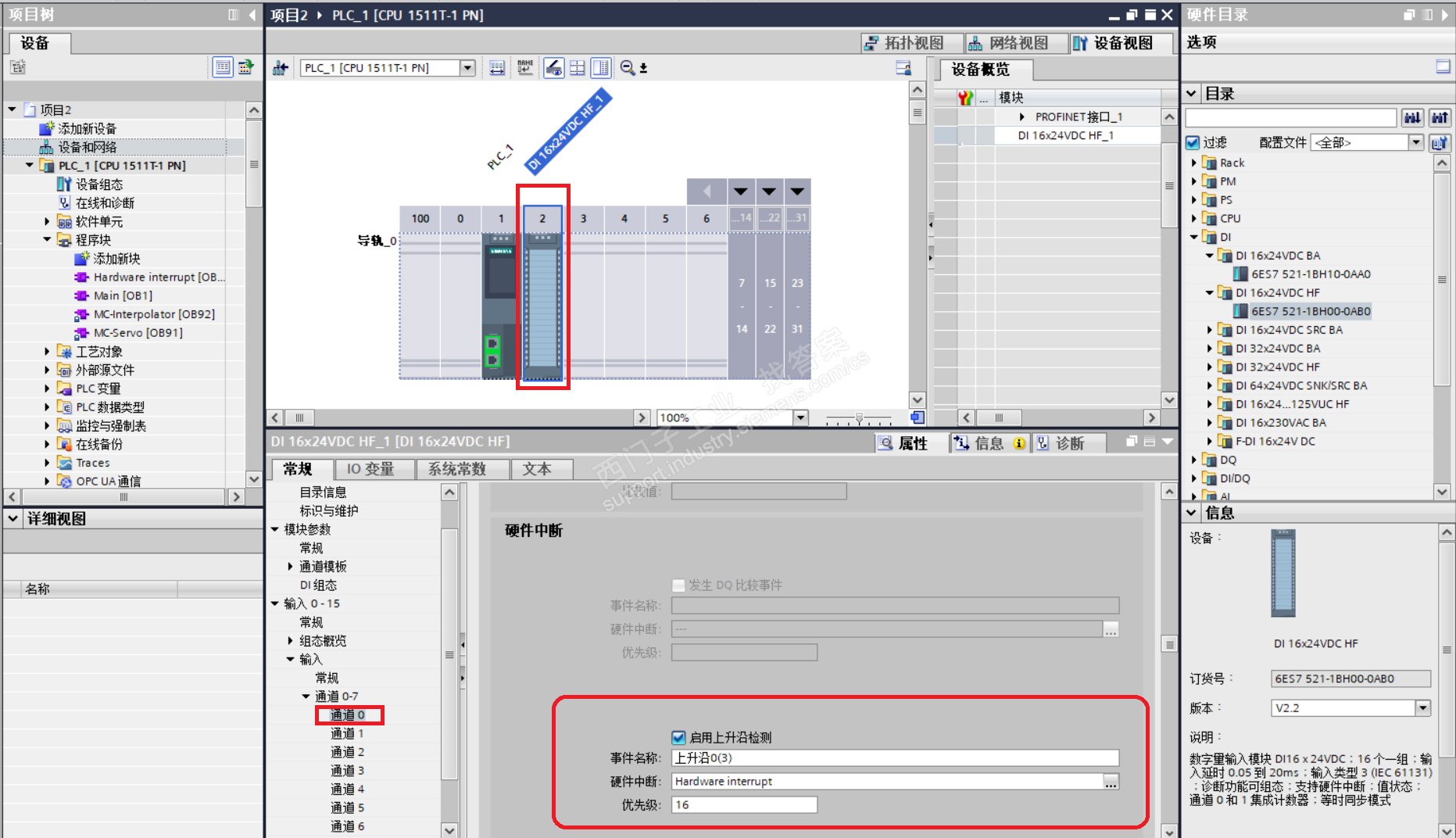This screenshot has width=1456, height=838.
Task: Expand the Rack folder in catalog
Action: (1194, 163)
